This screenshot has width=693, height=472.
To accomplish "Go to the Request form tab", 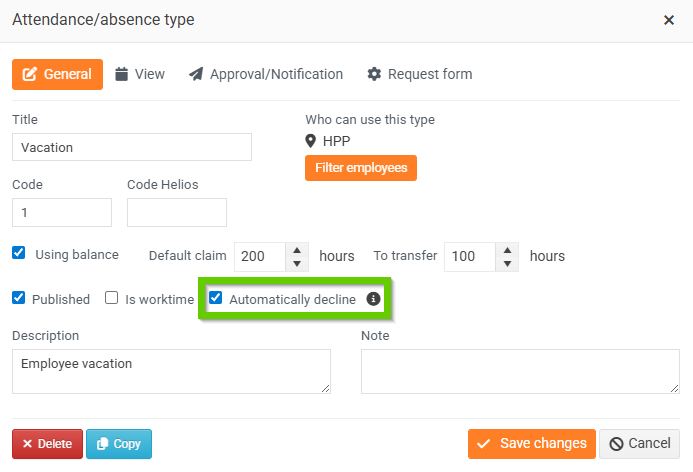I will coord(419,74).
